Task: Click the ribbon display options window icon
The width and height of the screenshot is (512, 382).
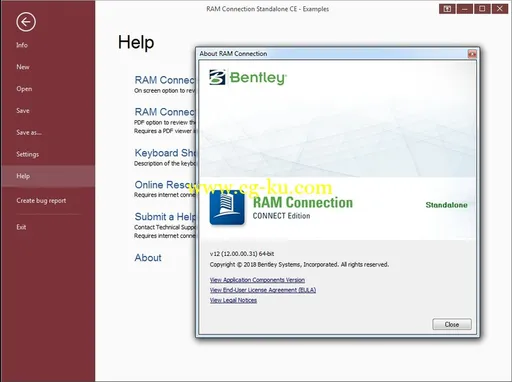Action: [x=447, y=9]
